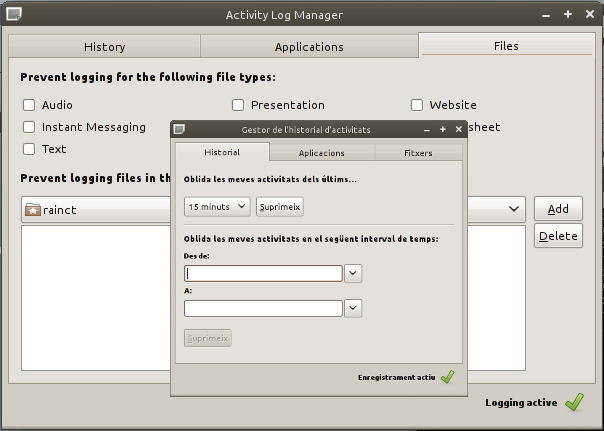This screenshot has height=431, width=604.
Task: Open the Activity Log Manager window menu icon
Action: 15,15
